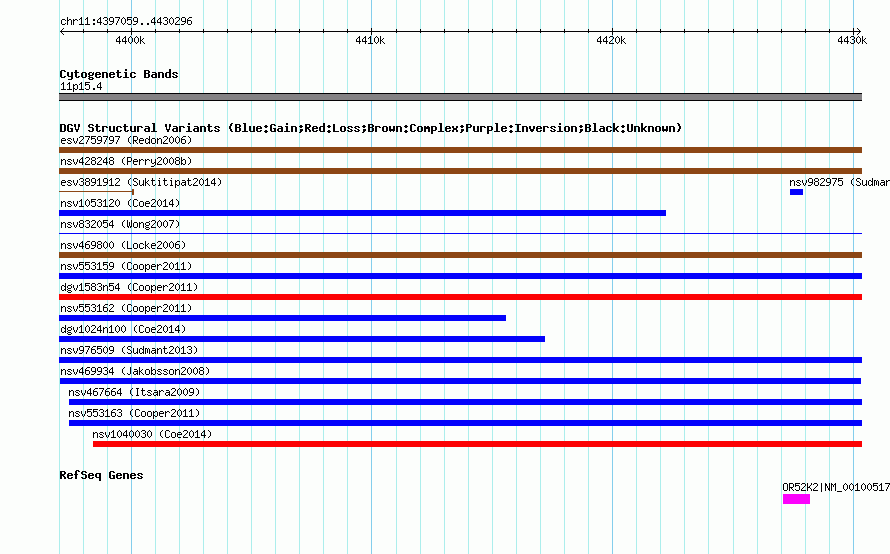Screen dimensions: 890x554
Task: Click the chr11:4397059..4430296 coordinate label
Action: point(126,21)
